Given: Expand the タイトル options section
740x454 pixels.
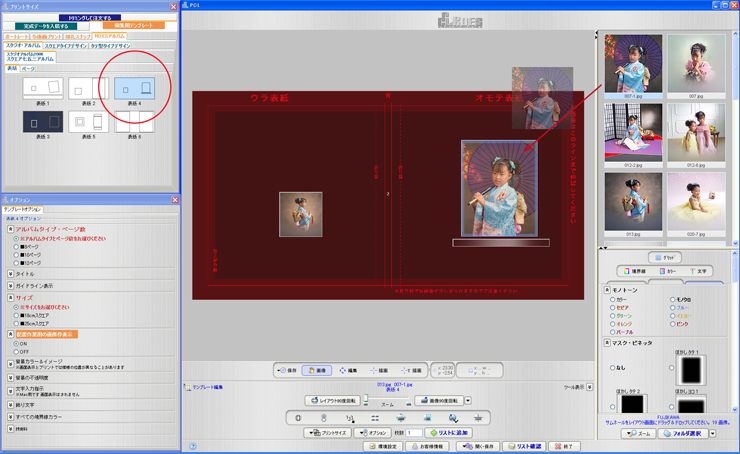Looking at the screenshot, I should coord(10,273).
